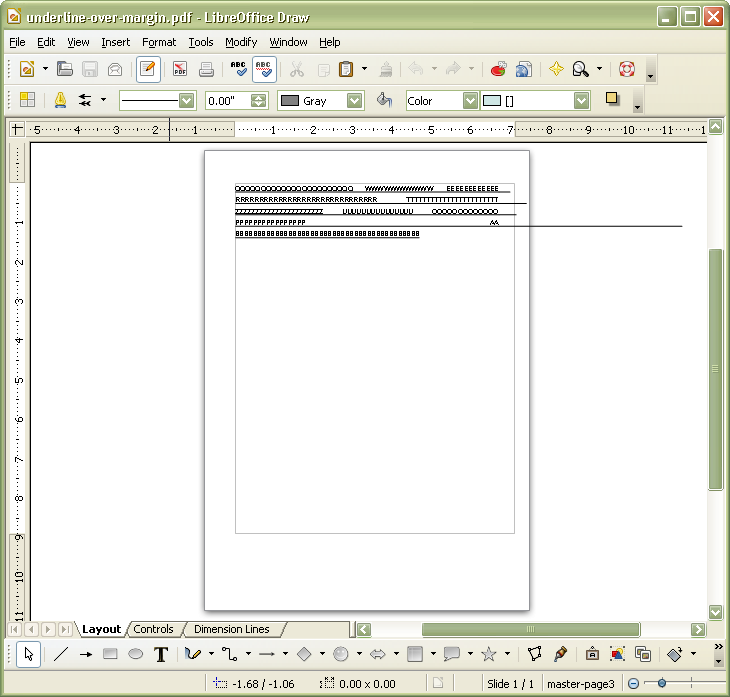This screenshot has width=730, height=697.
Task: Click the Help lifebuoy icon
Action: coord(627,69)
